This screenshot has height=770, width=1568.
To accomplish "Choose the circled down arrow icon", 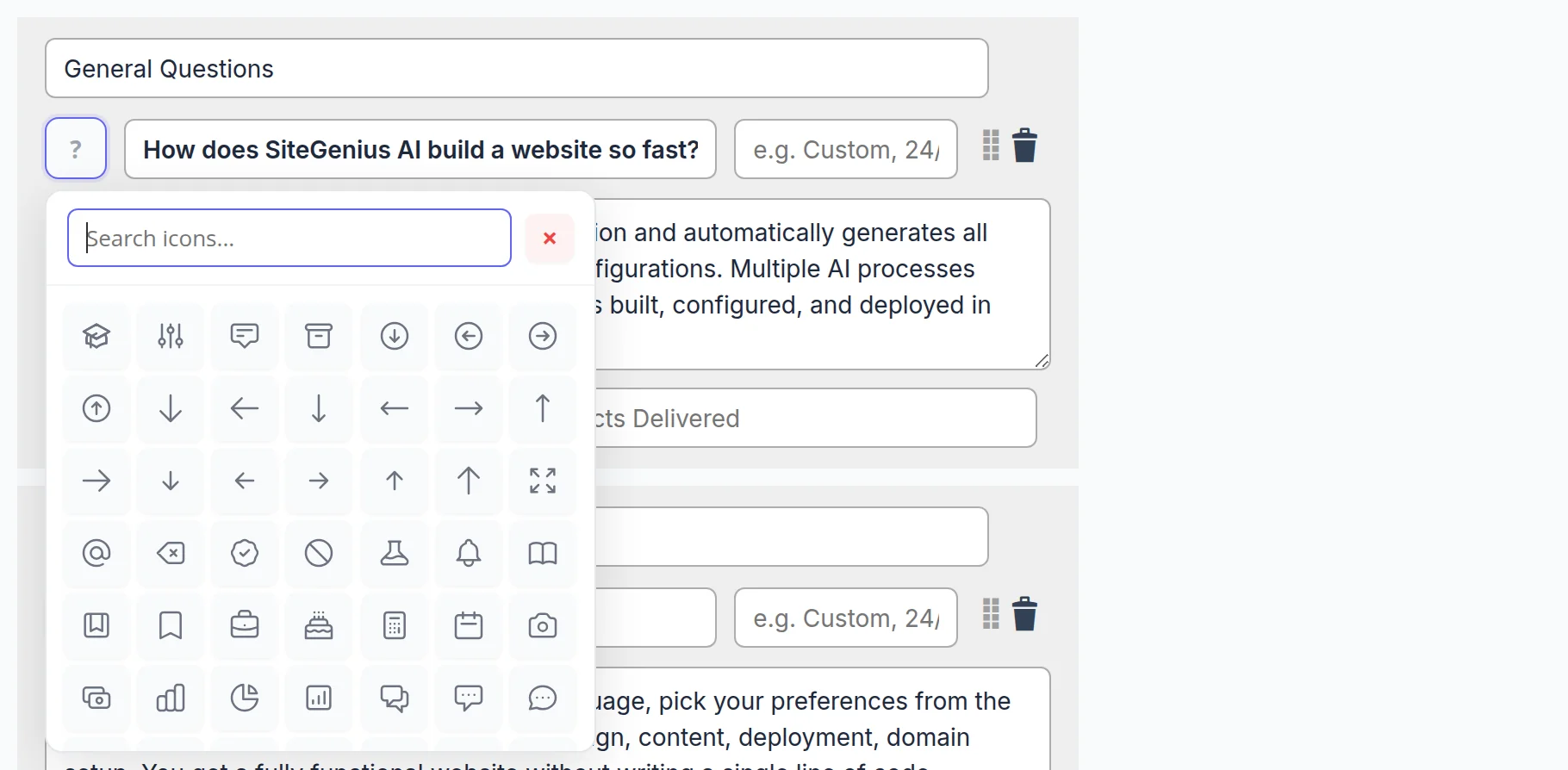I will click(x=395, y=336).
